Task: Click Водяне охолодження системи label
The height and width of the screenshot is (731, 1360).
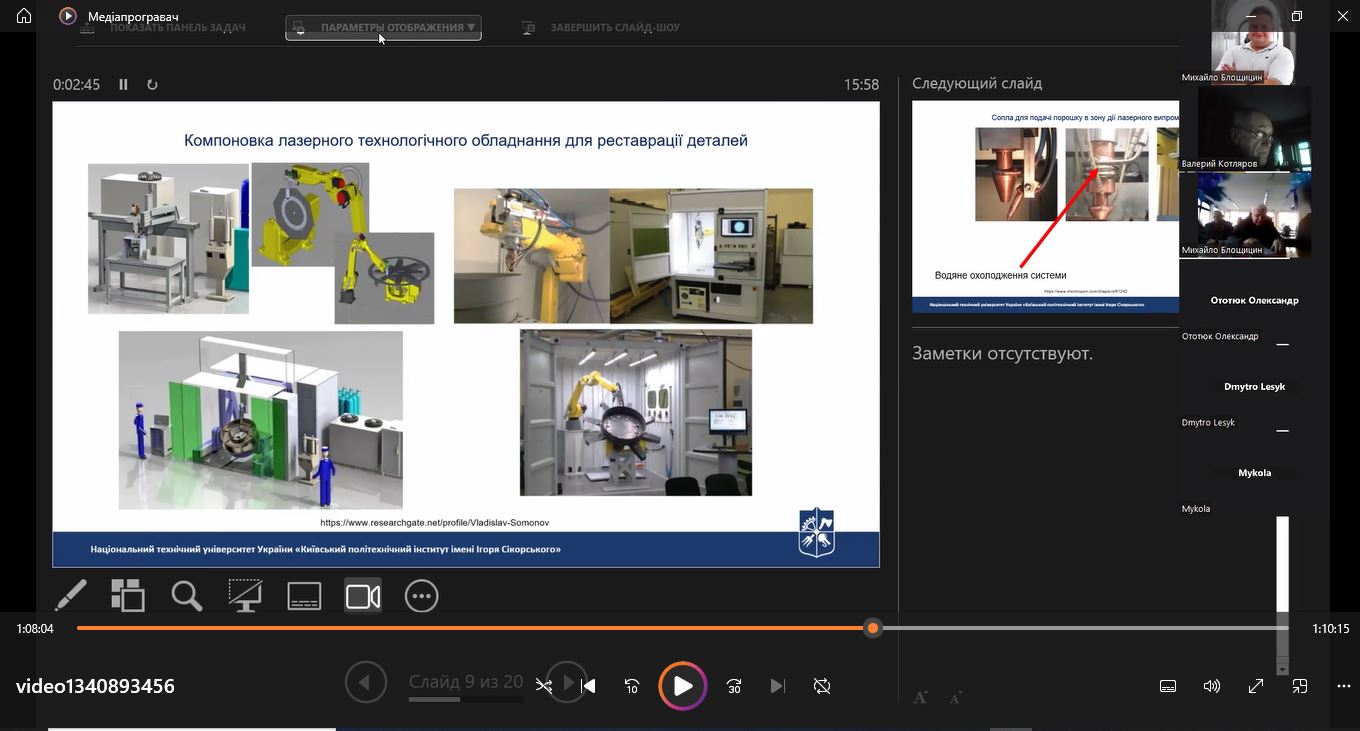Action: 1000,275
